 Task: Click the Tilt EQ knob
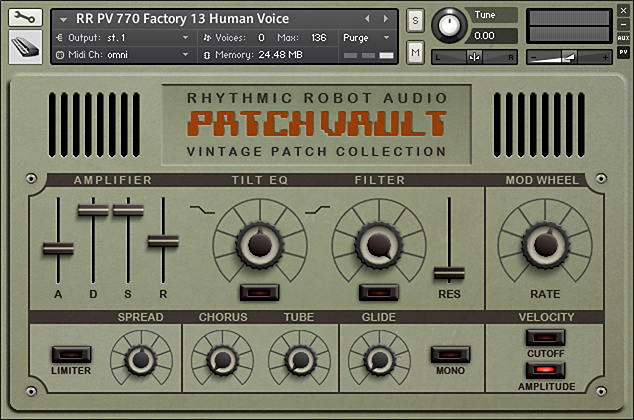click(x=260, y=244)
